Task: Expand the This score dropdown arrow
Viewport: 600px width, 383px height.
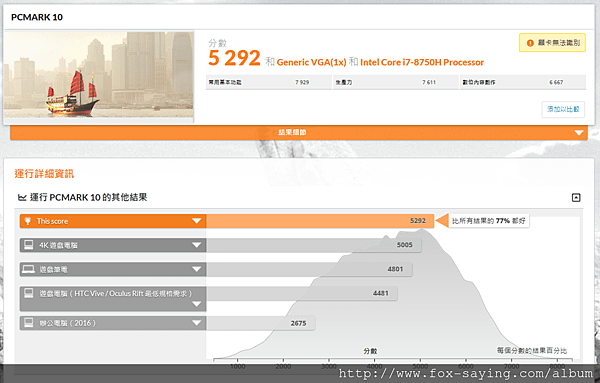Action: 197,221
